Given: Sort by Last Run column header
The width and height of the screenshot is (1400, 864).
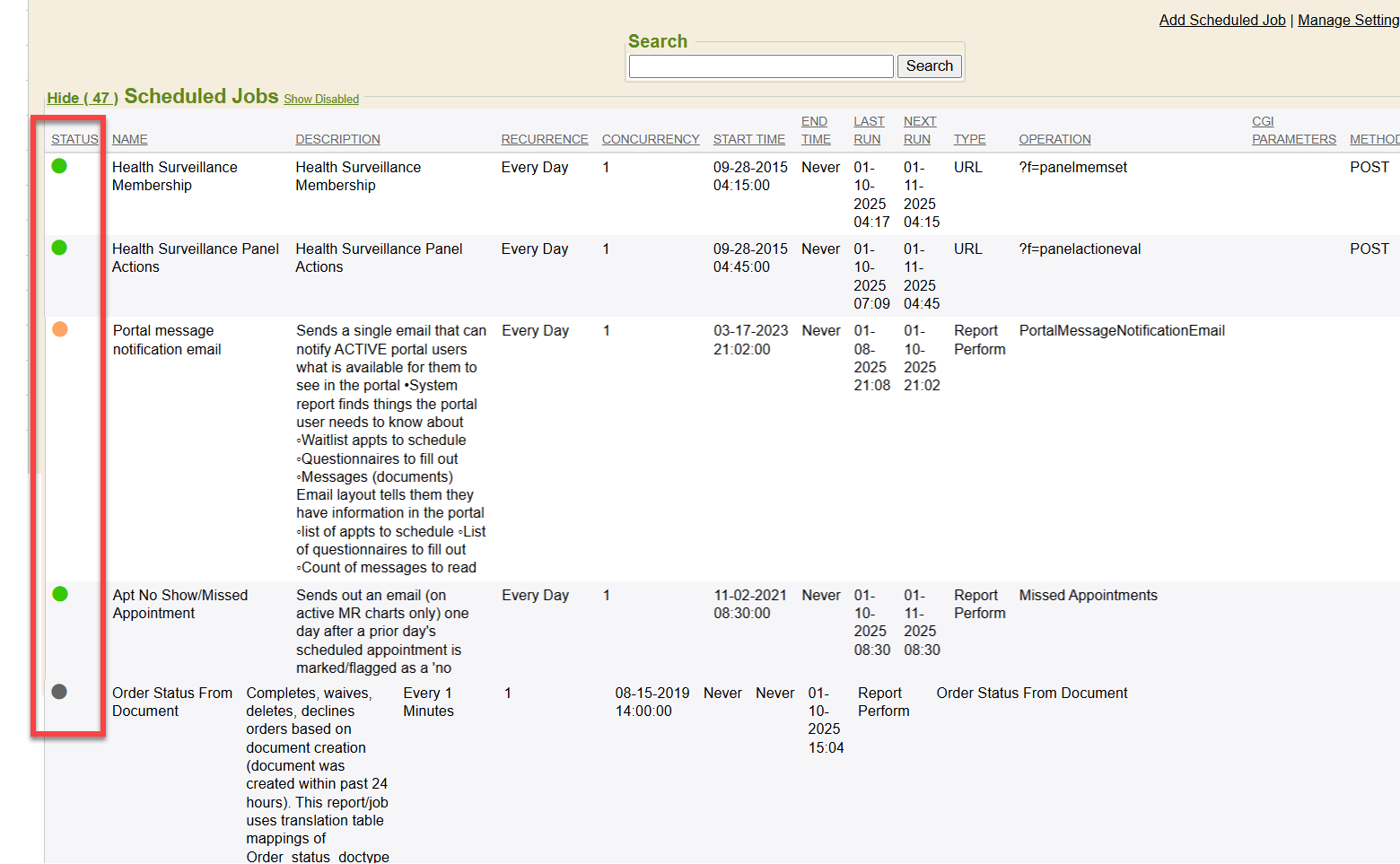Looking at the screenshot, I should (x=868, y=130).
